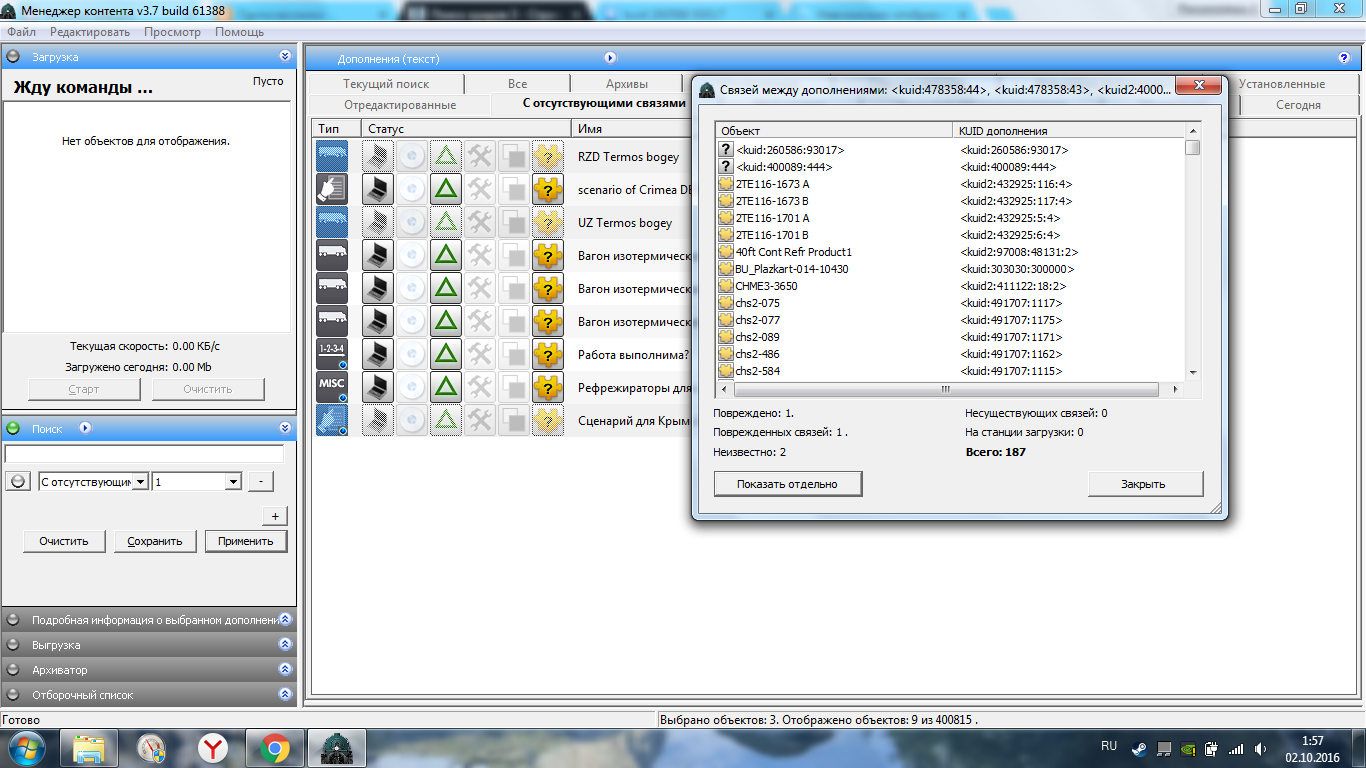This screenshot has width=1366, height=768.
Task: Click the Применить search button
Action: [x=245, y=541]
